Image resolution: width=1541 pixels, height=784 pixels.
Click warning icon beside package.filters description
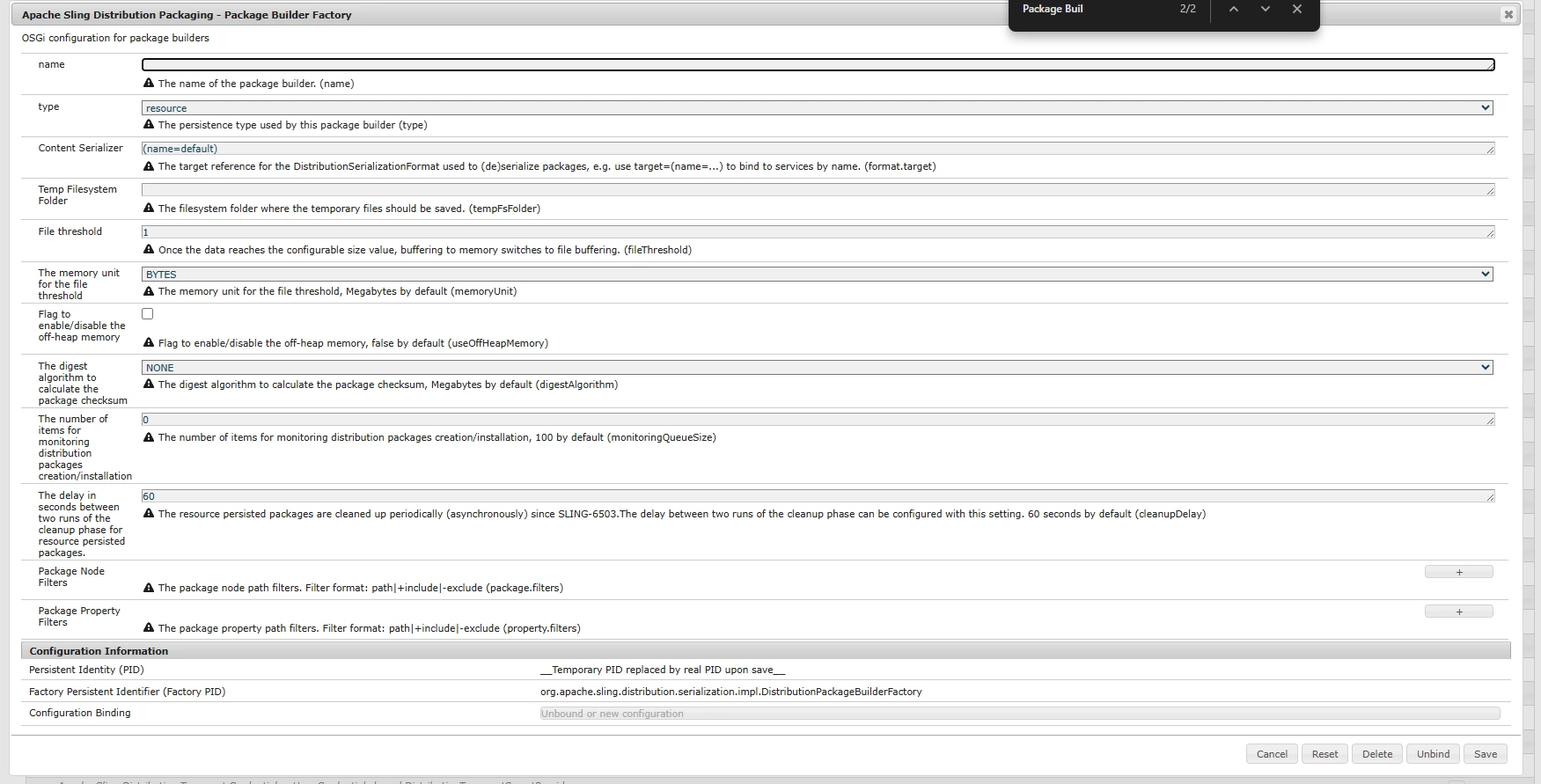click(149, 588)
